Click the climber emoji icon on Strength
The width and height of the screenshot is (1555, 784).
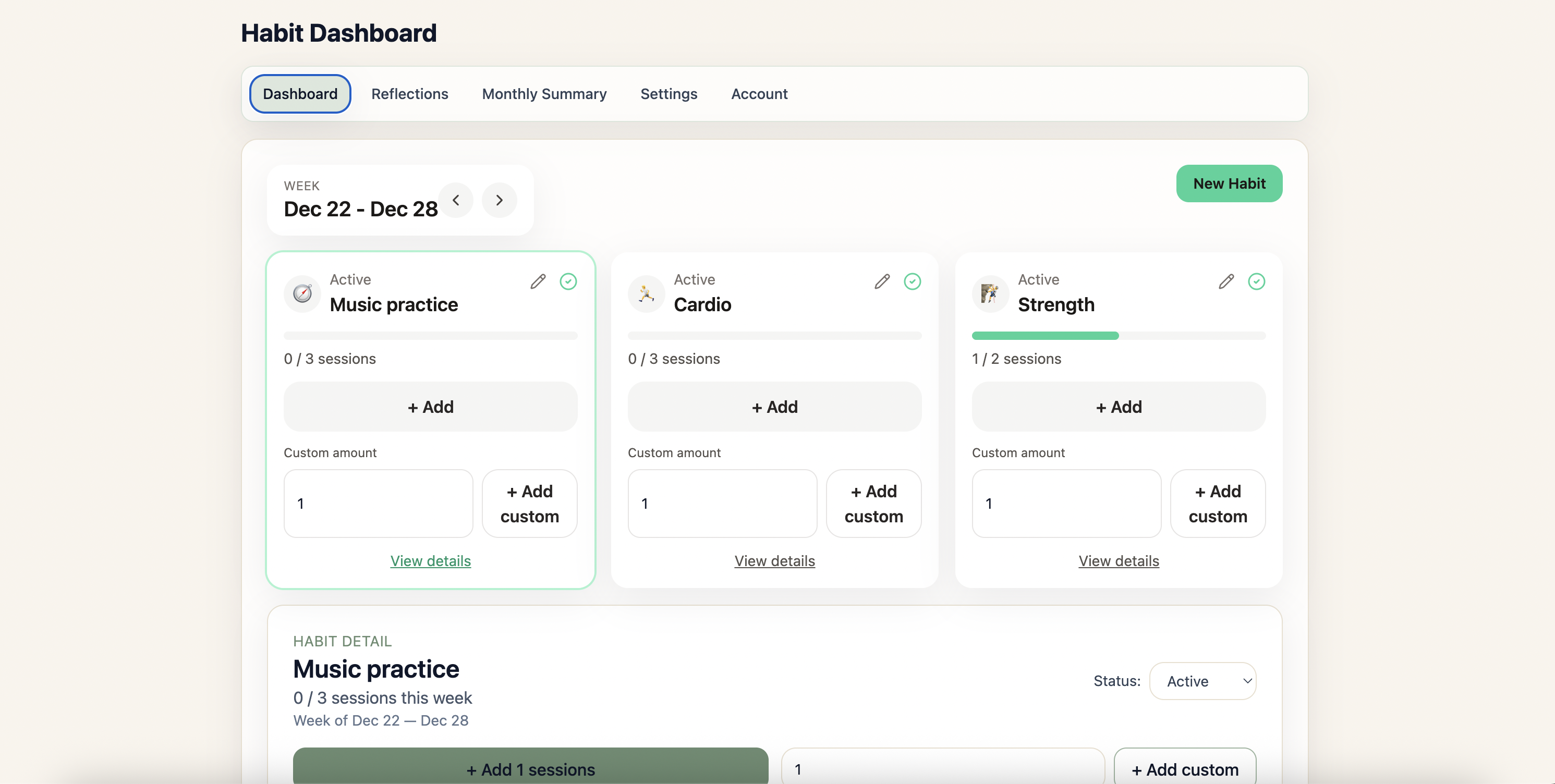[x=990, y=294]
